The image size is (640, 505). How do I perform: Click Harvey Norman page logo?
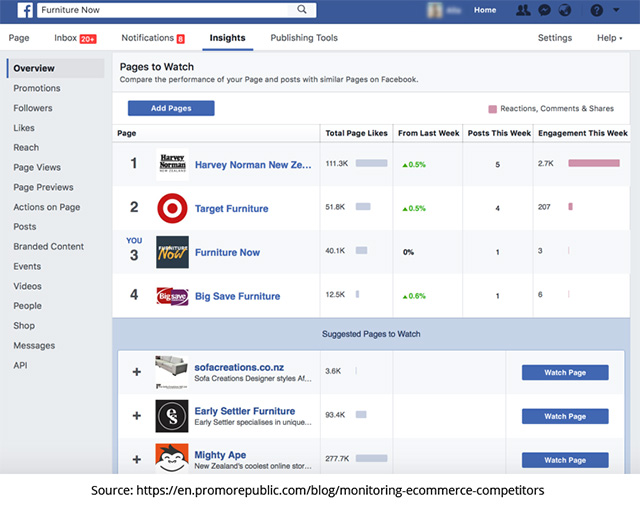(x=172, y=164)
